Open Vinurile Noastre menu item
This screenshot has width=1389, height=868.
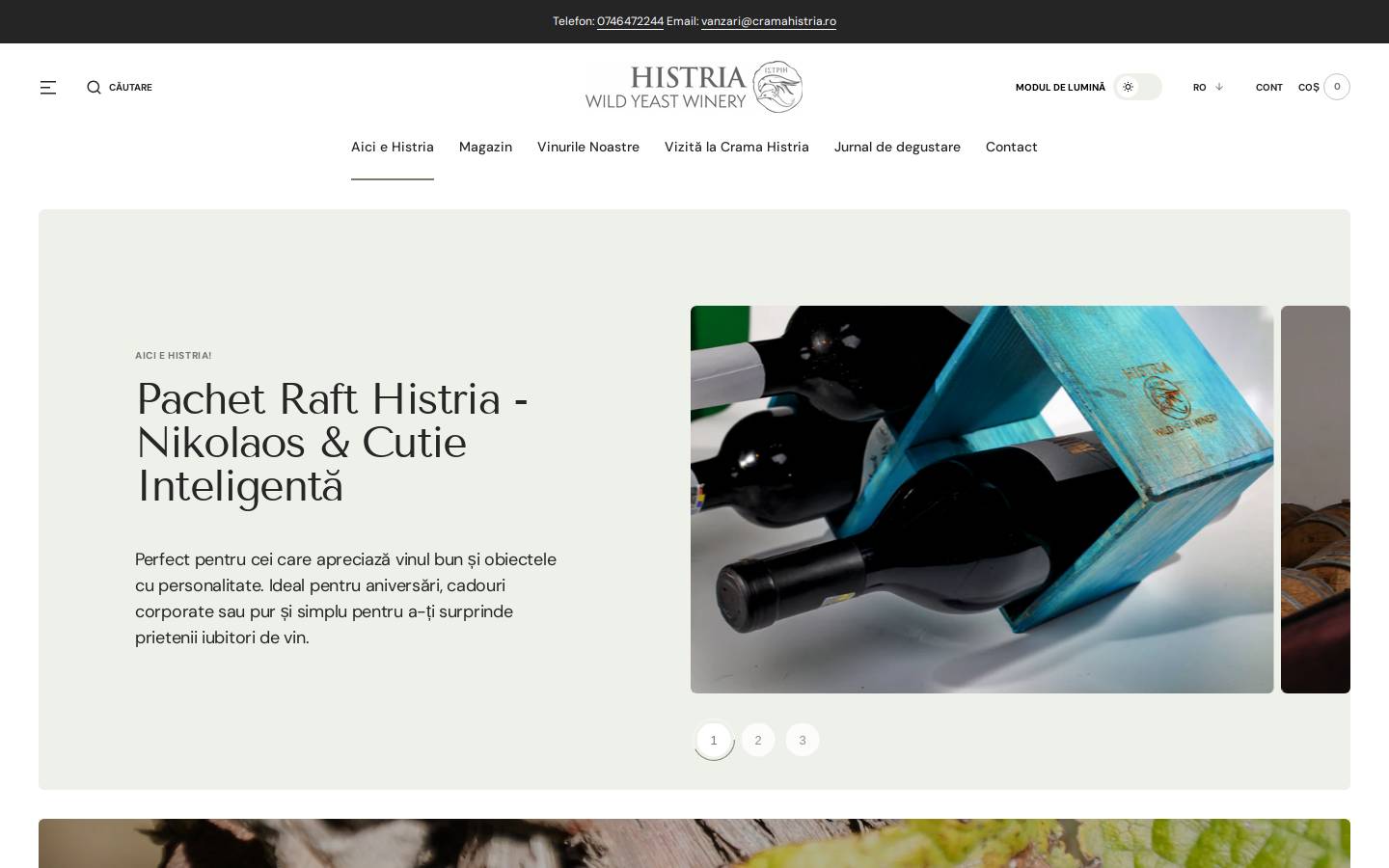(x=588, y=147)
